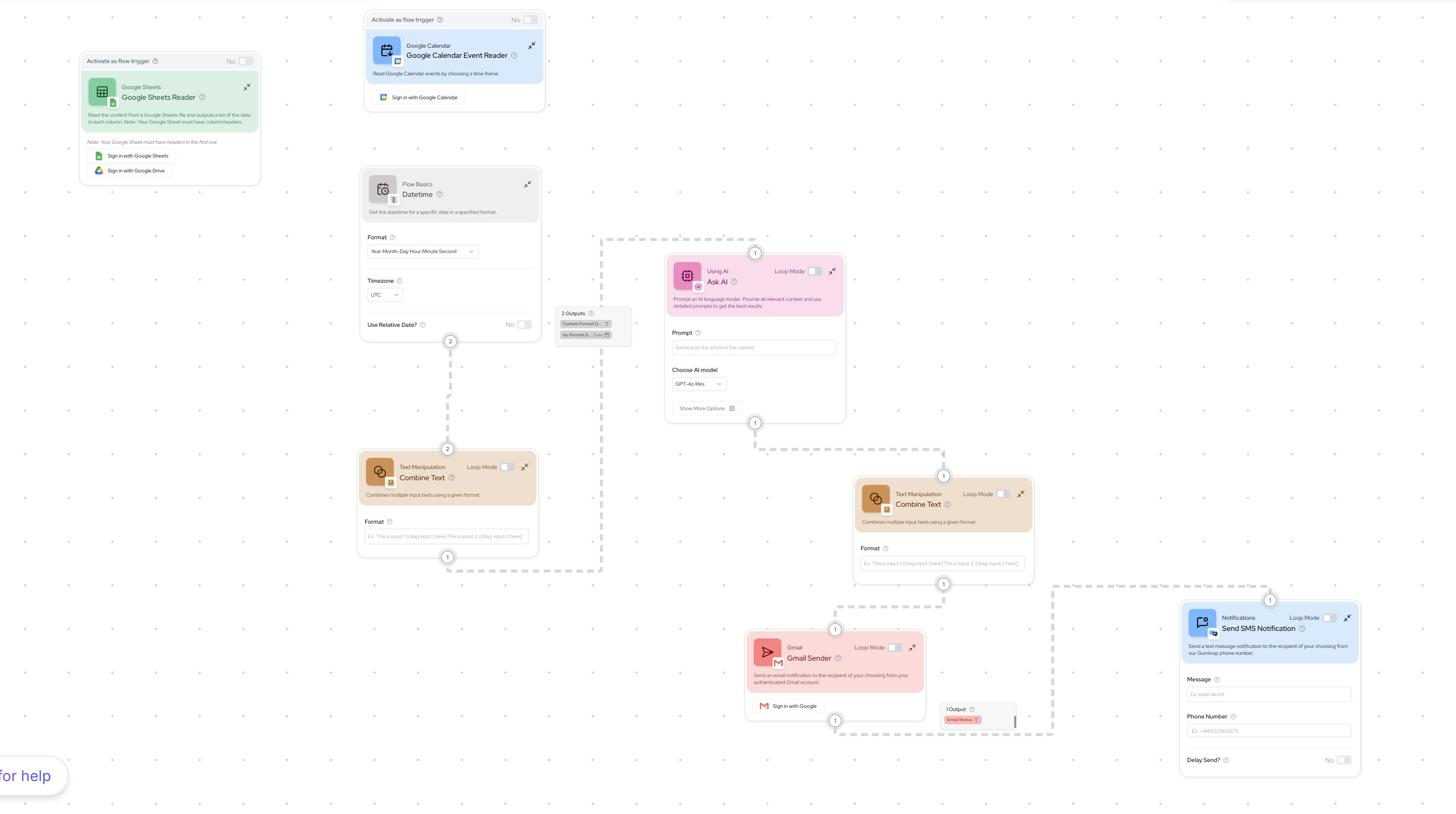
Task: Click the Ask AI chip icon
Action: pyautogui.click(x=687, y=276)
